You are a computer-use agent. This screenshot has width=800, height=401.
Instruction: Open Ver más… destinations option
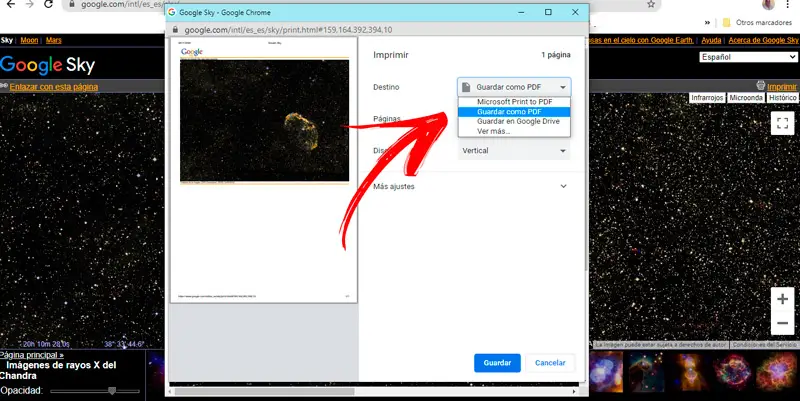(x=514, y=131)
